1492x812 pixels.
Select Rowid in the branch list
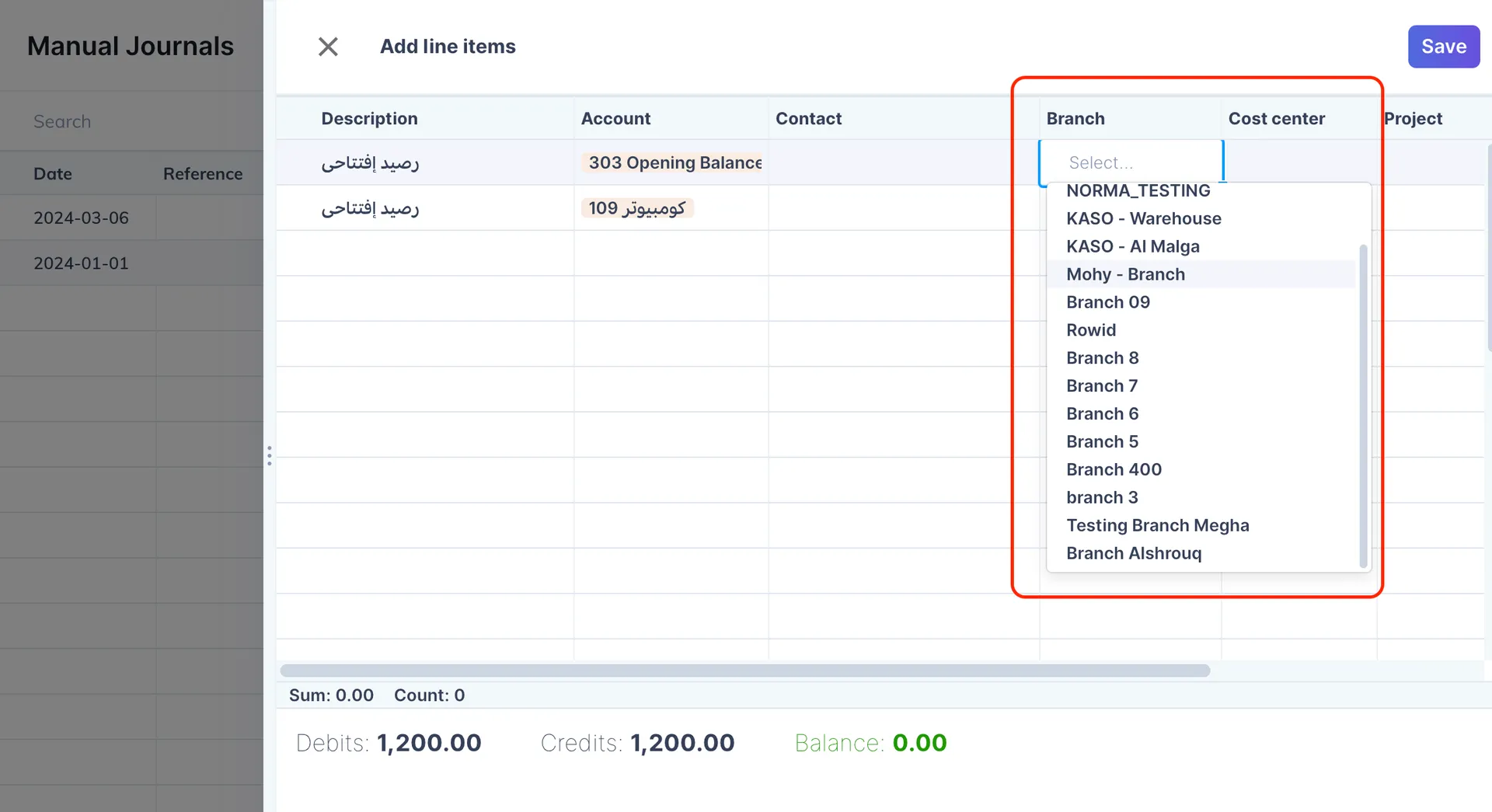[x=1090, y=331]
